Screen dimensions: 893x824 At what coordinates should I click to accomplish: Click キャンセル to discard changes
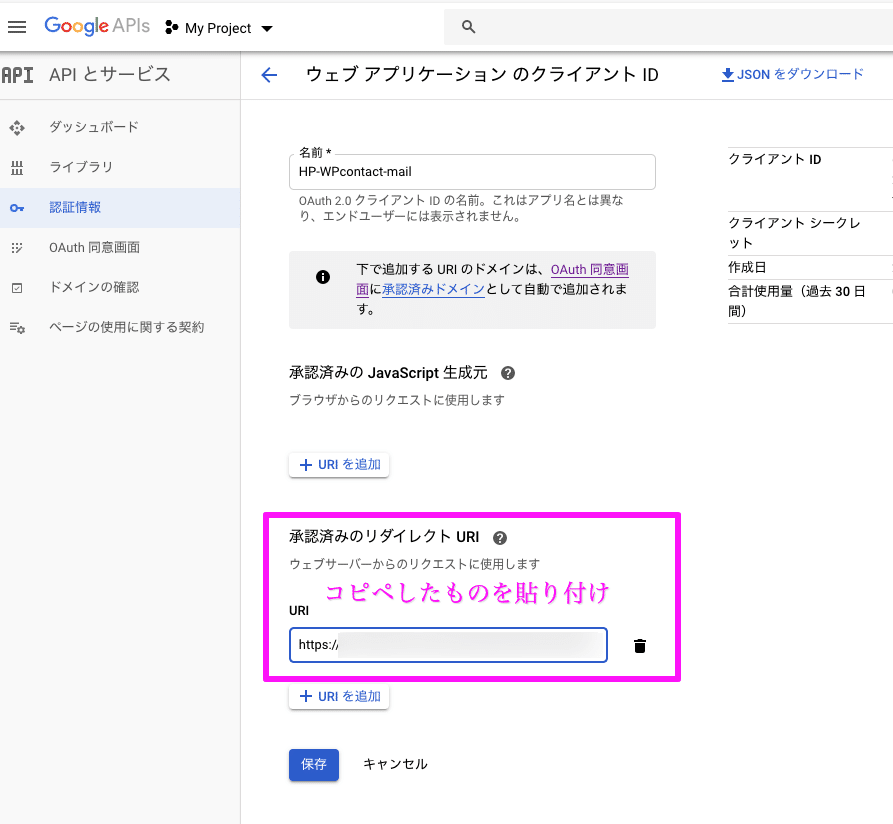point(398,764)
